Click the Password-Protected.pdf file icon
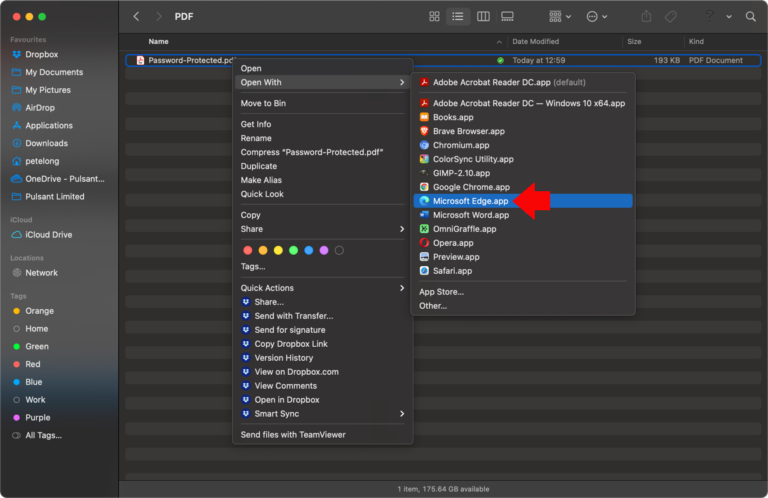Screen dimensions: 768x498 (140, 60)
